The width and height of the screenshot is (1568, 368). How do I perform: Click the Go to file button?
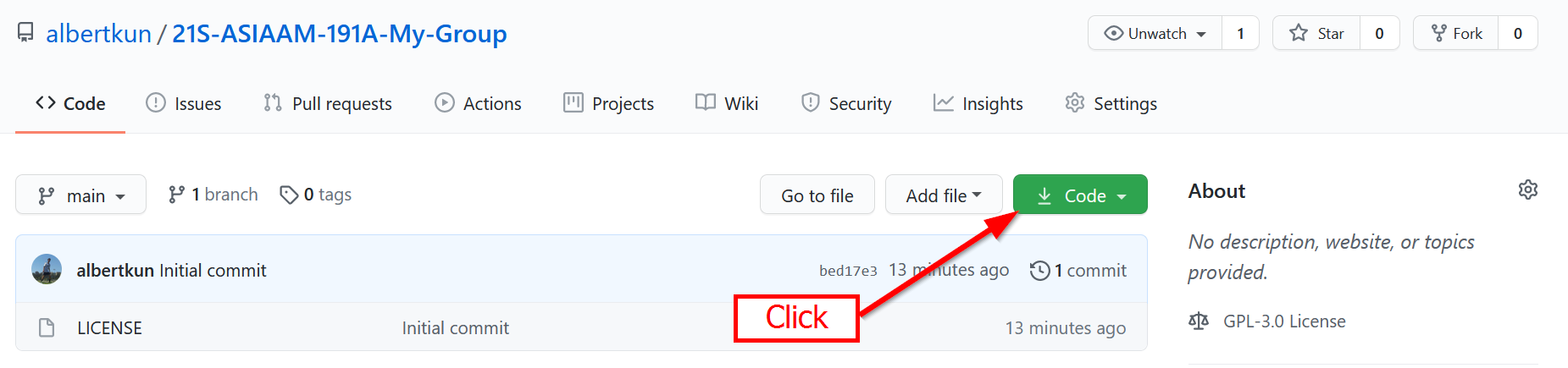(x=817, y=195)
